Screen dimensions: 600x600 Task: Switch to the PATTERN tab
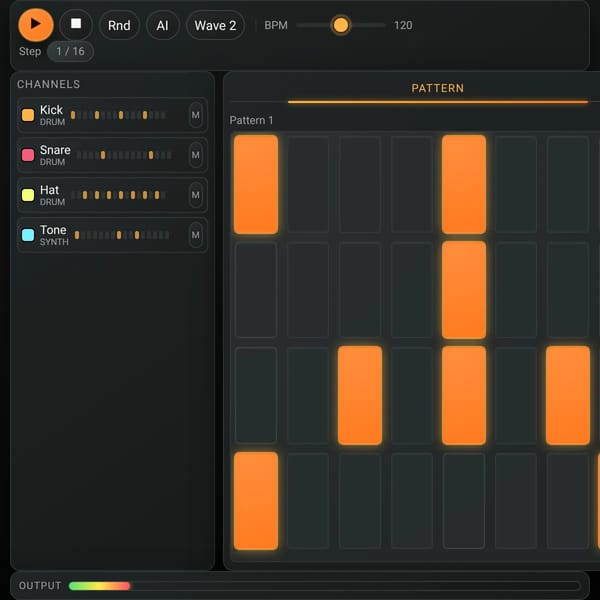coord(437,88)
